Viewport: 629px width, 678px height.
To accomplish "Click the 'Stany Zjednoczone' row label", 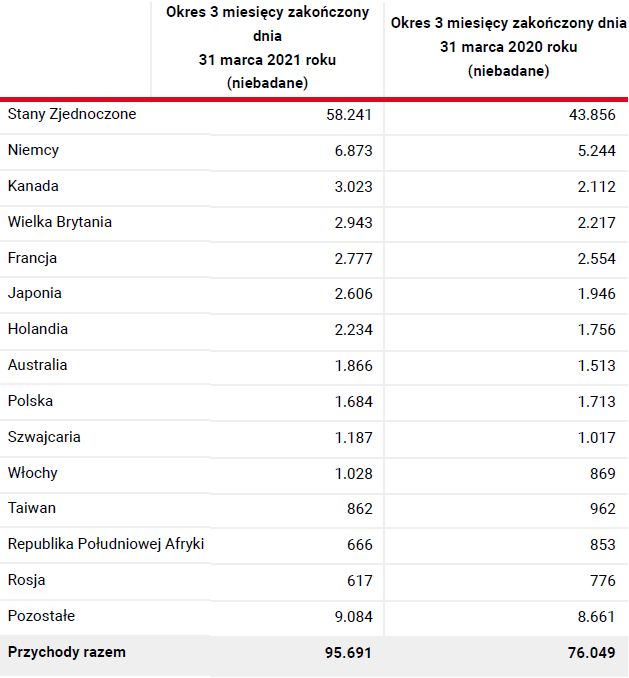I will pyautogui.click(x=72, y=114).
